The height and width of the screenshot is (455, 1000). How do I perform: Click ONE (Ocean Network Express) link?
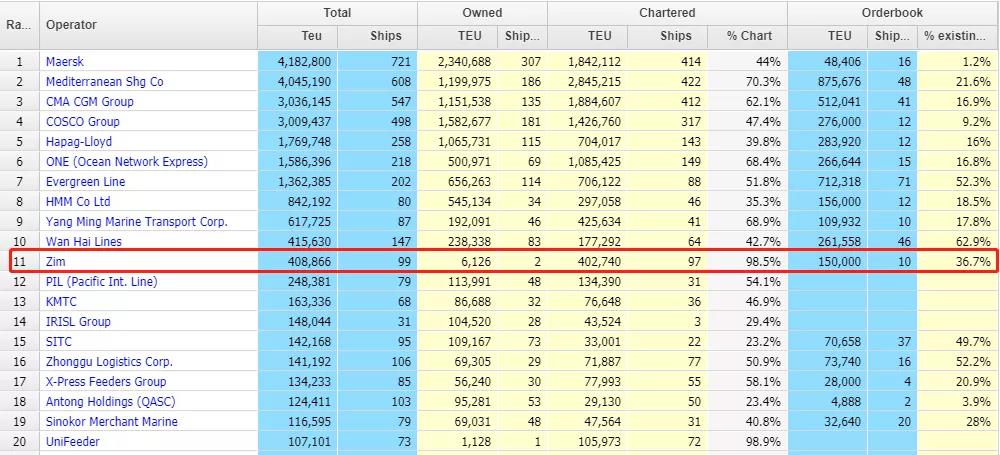point(126,162)
